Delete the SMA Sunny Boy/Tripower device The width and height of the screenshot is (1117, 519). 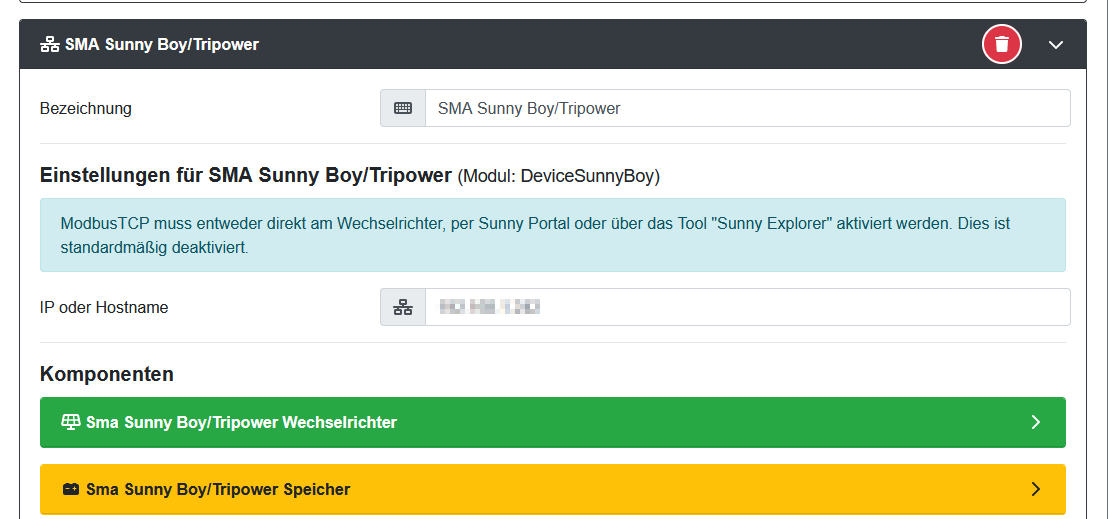pyautogui.click(x=1002, y=44)
